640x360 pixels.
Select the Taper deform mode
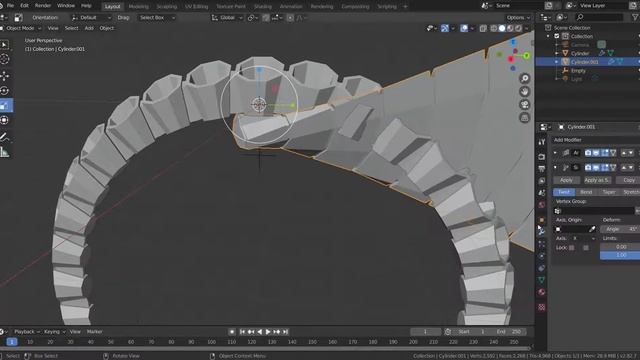pyautogui.click(x=608, y=192)
